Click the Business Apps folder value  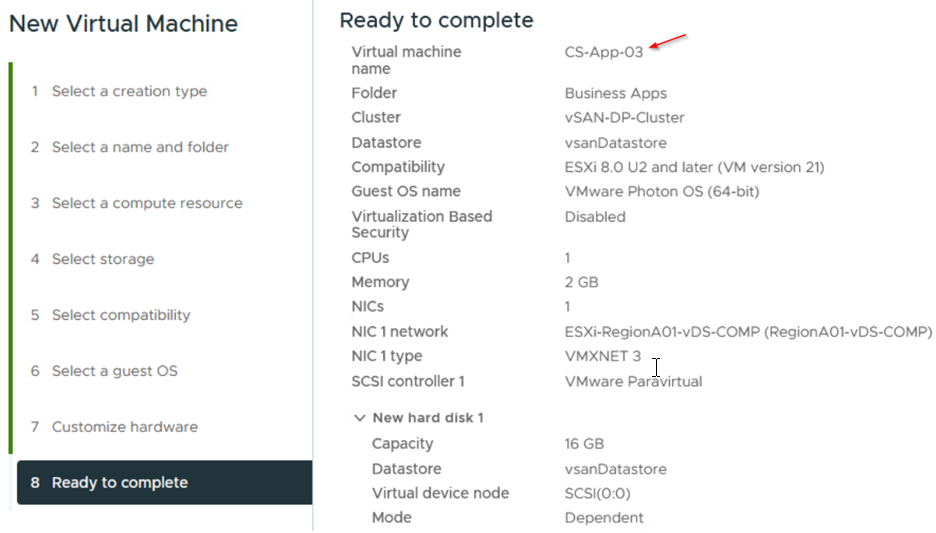(x=615, y=94)
